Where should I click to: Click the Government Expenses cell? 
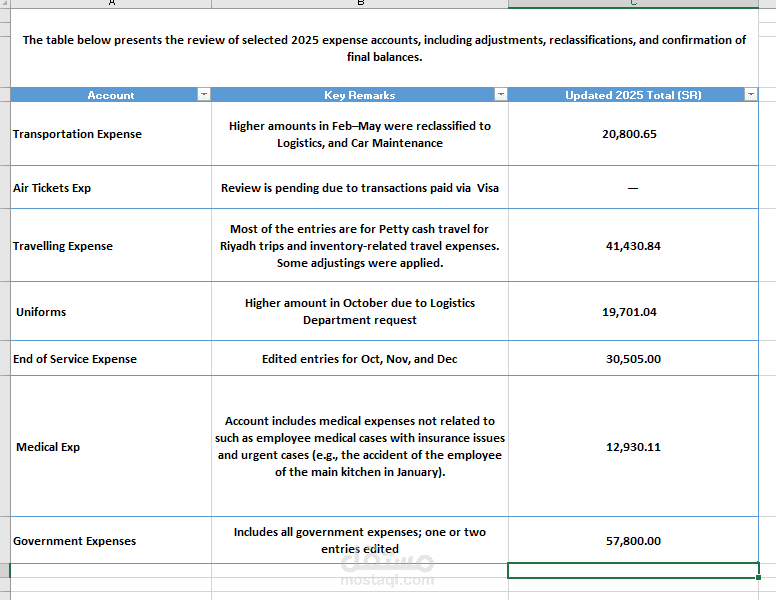[111, 541]
